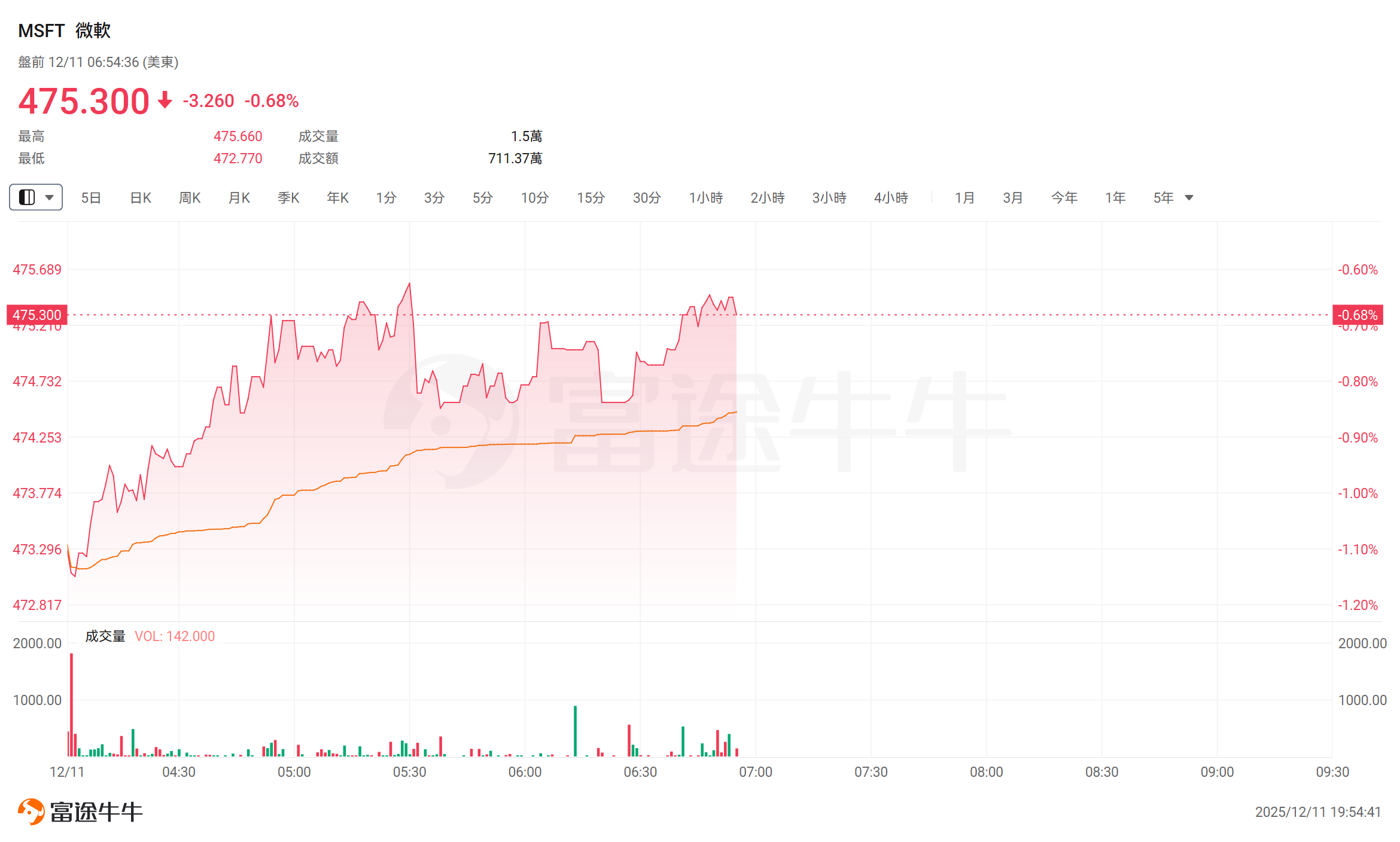The image size is (1400, 842).
Task: Switch to the 5日 chart tab
Action: point(91,197)
